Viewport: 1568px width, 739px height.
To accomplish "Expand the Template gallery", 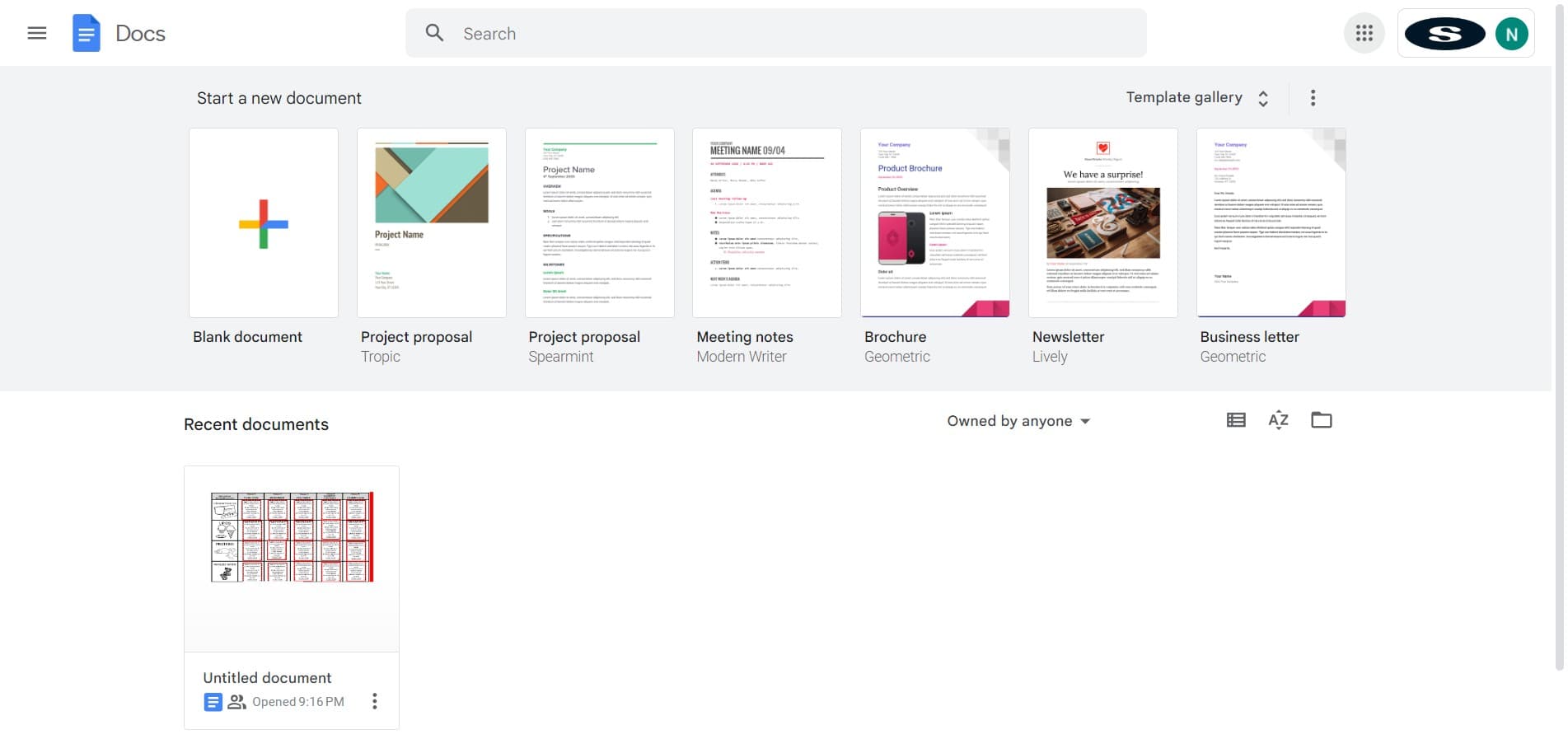I will pos(1196,98).
